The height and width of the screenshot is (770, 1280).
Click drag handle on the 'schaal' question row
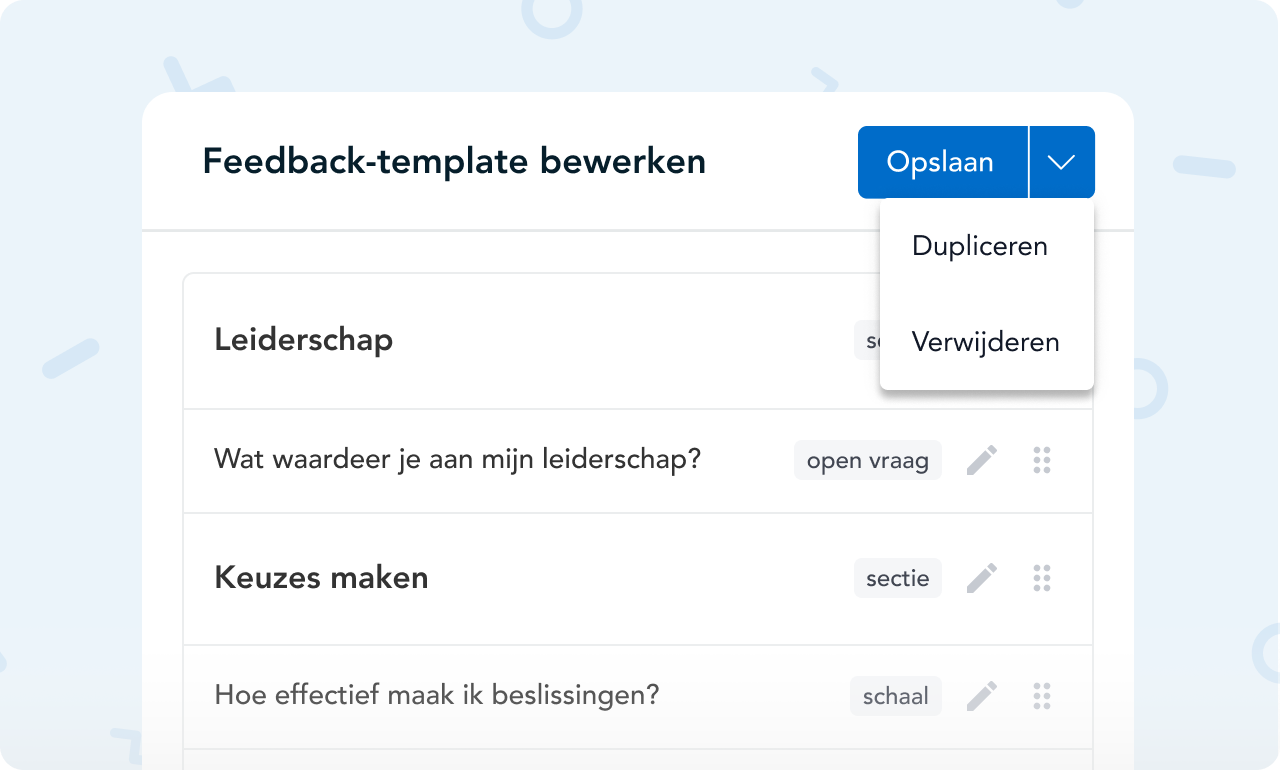point(1042,696)
